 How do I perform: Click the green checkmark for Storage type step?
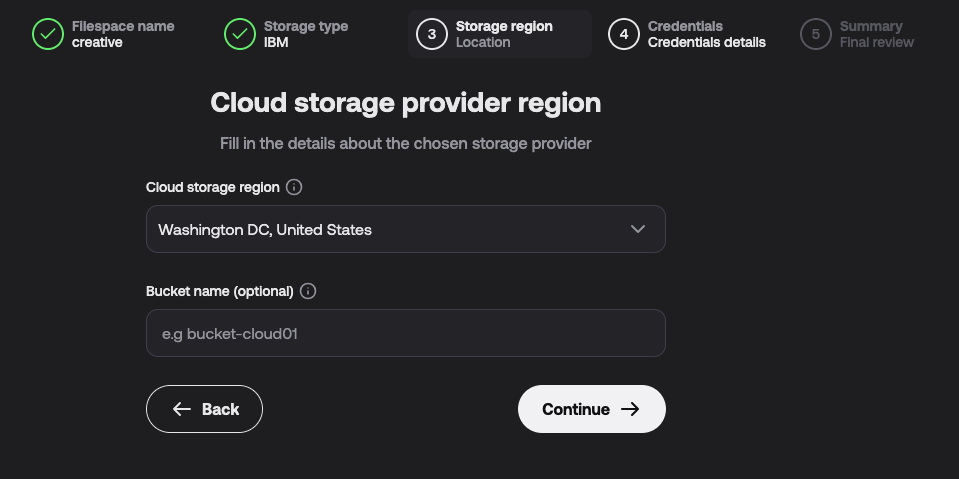[x=240, y=34]
